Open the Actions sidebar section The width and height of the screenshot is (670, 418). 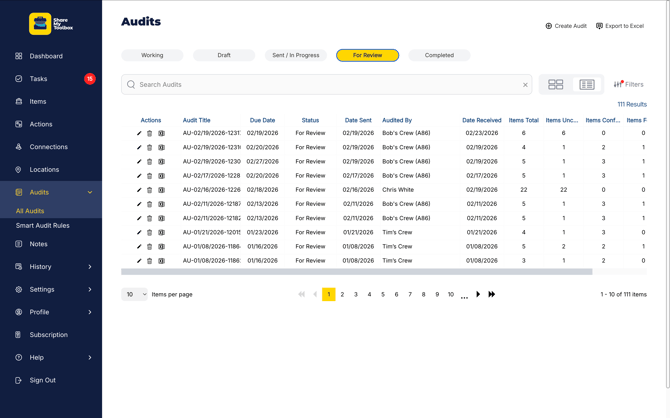(x=41, y=124)
